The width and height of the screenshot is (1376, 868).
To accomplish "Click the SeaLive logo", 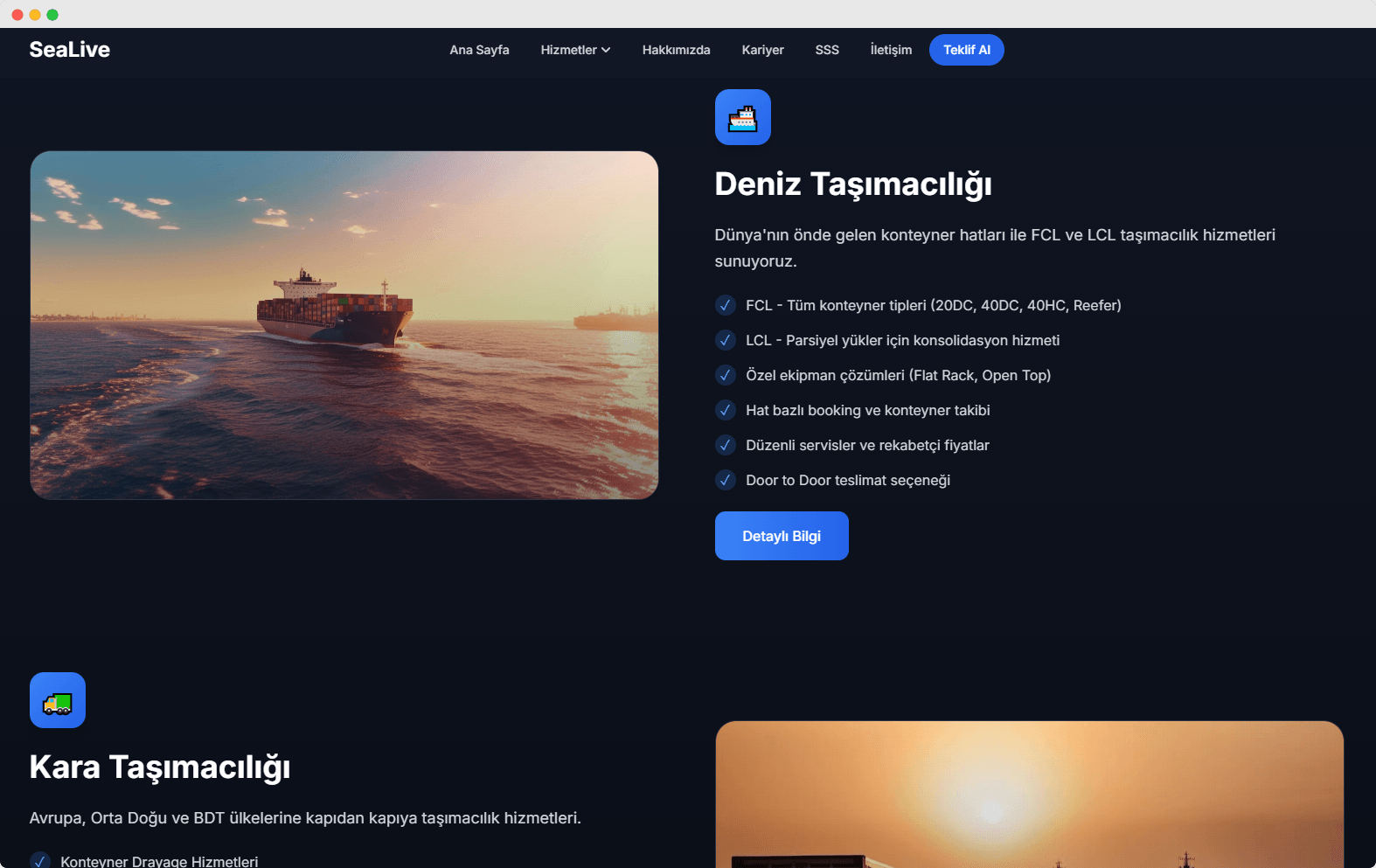I will pyautogui.click(x=70, y=50).
